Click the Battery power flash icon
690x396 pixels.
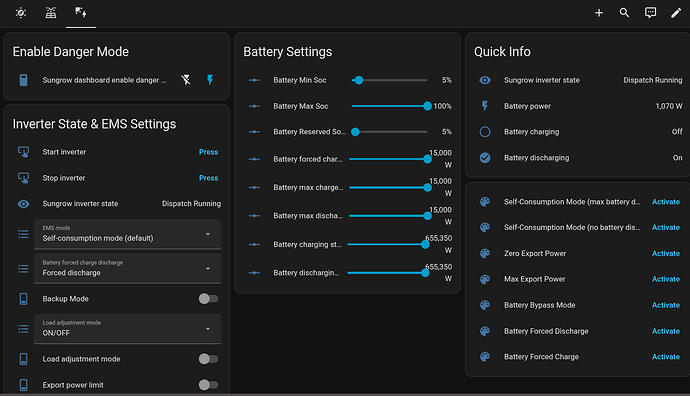pos(485,106)
